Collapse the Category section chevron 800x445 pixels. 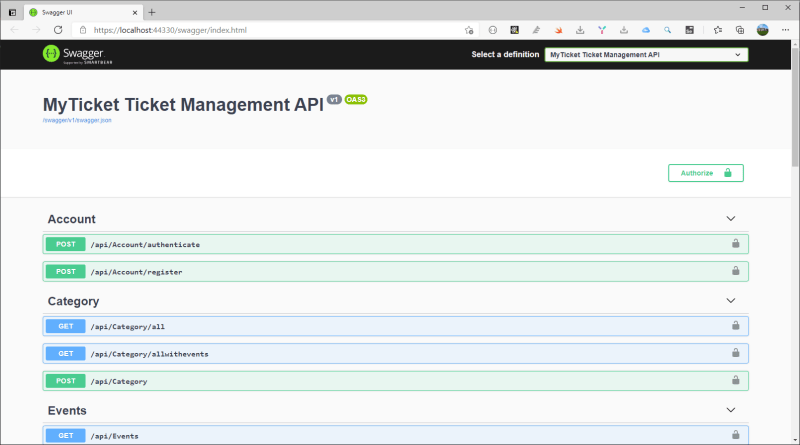coord(731,301)
